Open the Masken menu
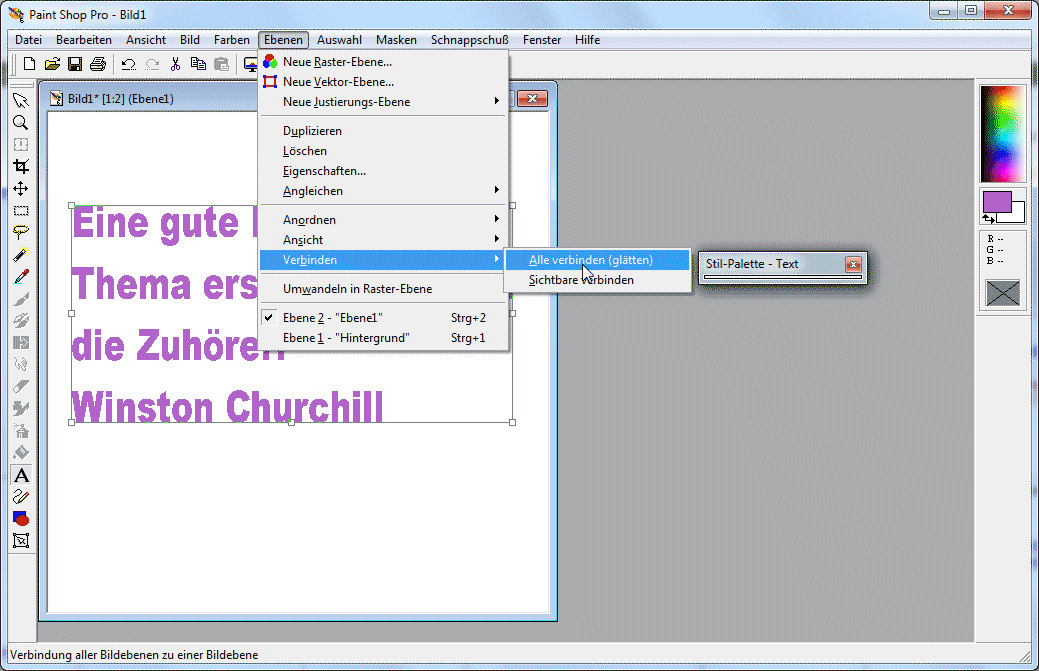This screenshot has height=671, width=1039. (396, 40)
